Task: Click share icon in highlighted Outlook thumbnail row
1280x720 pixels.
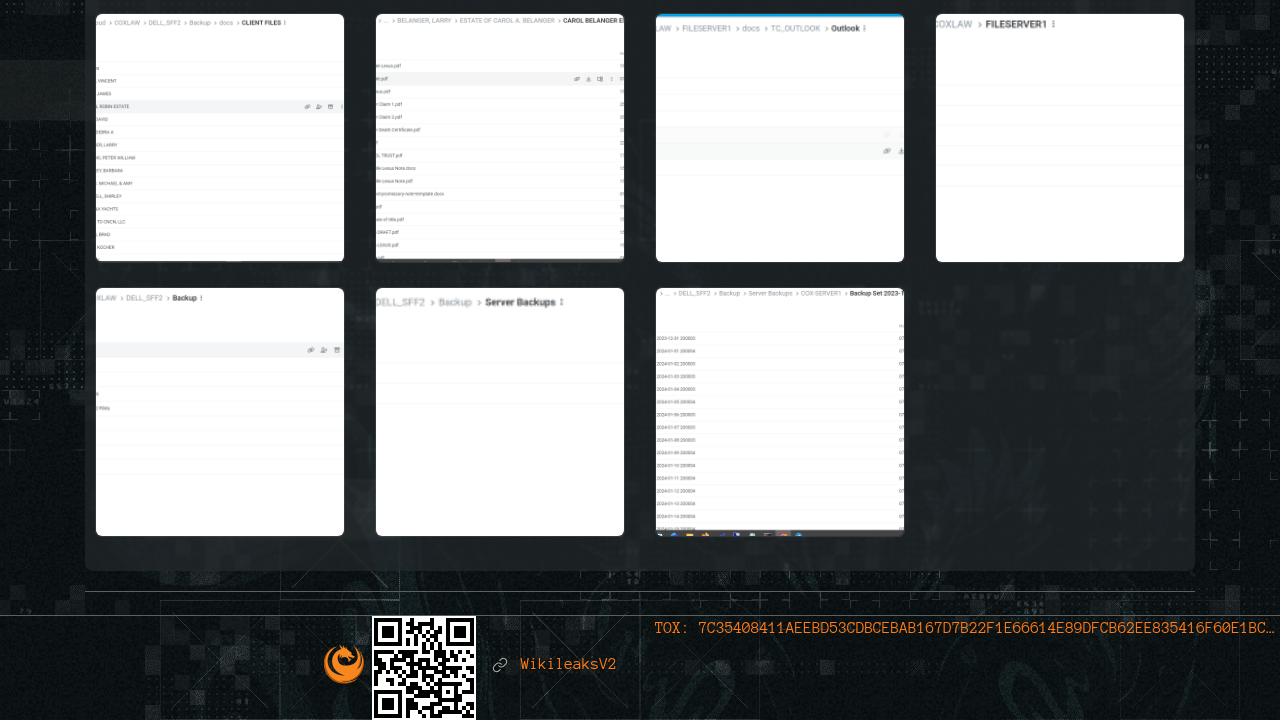Action: tap(887, 151)
